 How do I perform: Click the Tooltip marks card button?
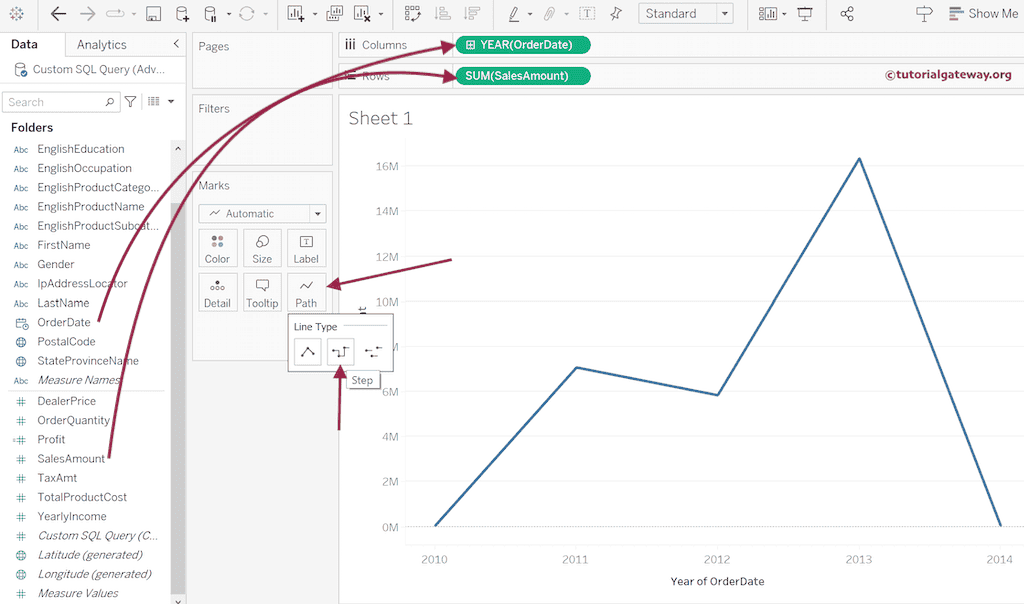(262, 293)
